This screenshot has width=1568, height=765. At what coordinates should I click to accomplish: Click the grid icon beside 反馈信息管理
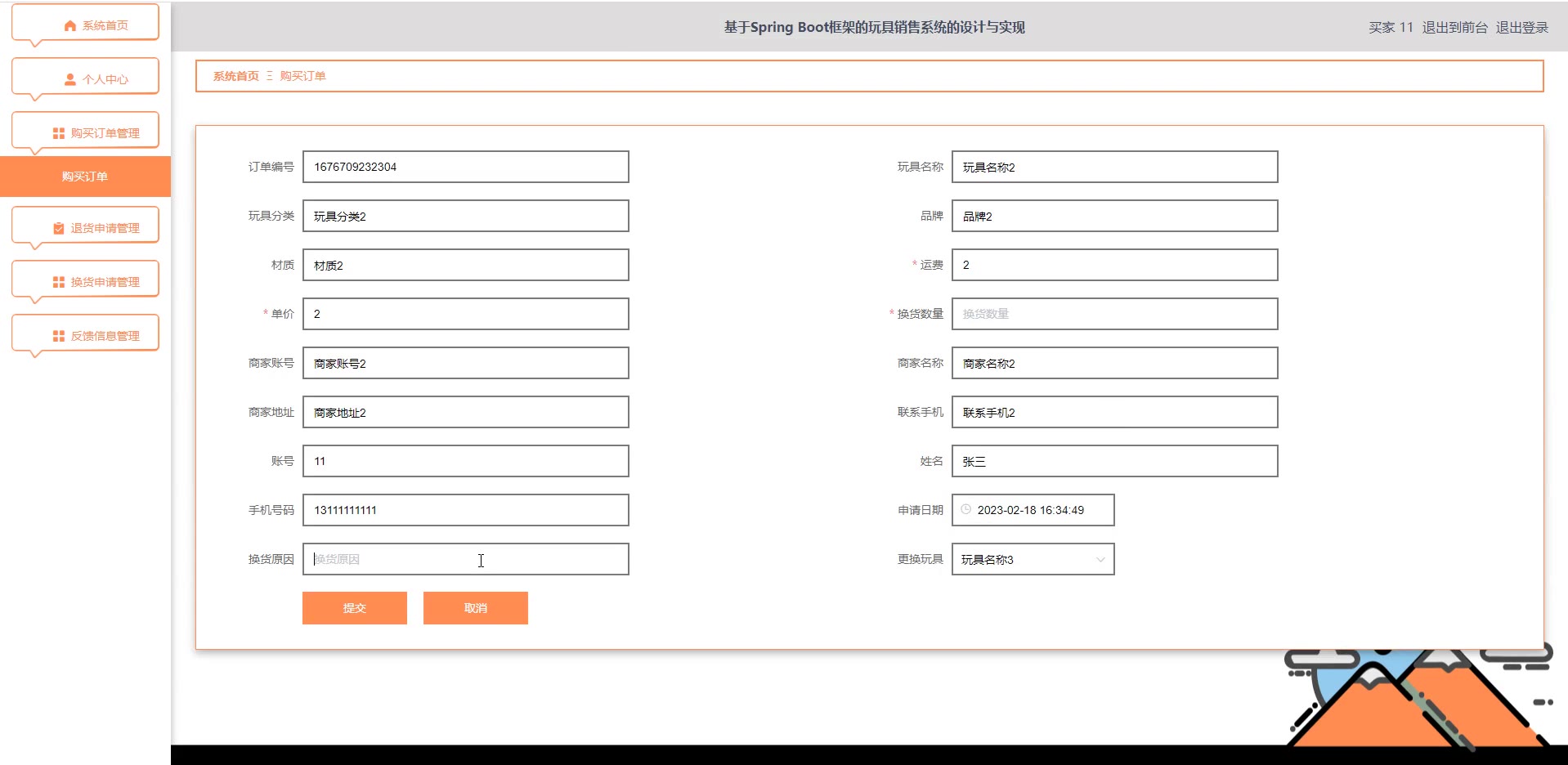(59, 336)
